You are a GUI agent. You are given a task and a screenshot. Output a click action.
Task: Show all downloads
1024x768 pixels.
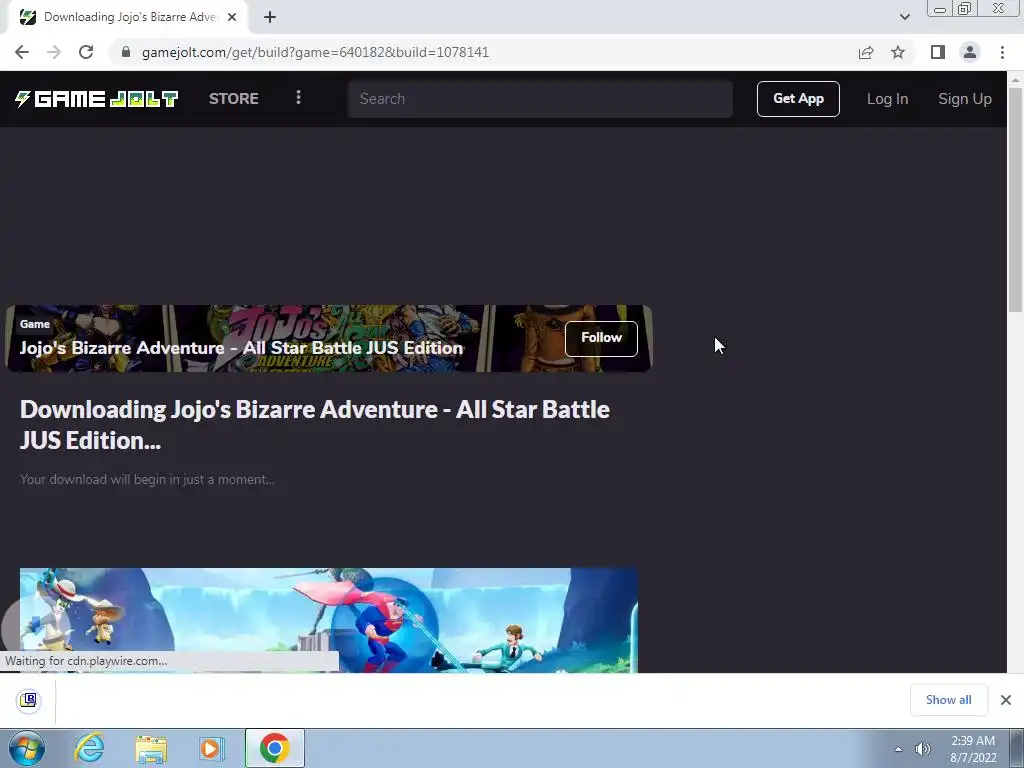pos(948,700)
